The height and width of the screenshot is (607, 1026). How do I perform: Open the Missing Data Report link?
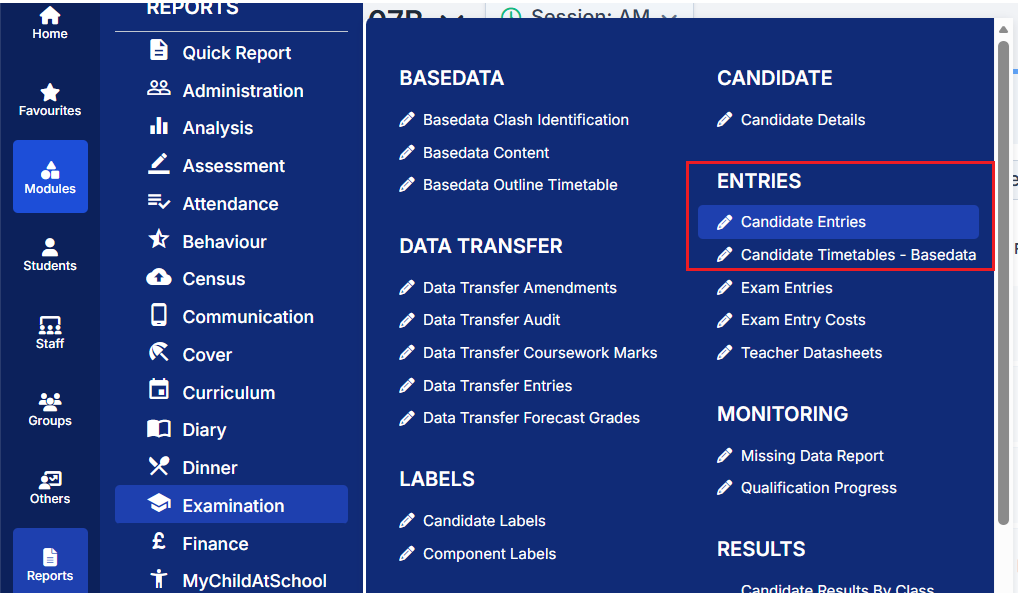(x=812, y=456)
